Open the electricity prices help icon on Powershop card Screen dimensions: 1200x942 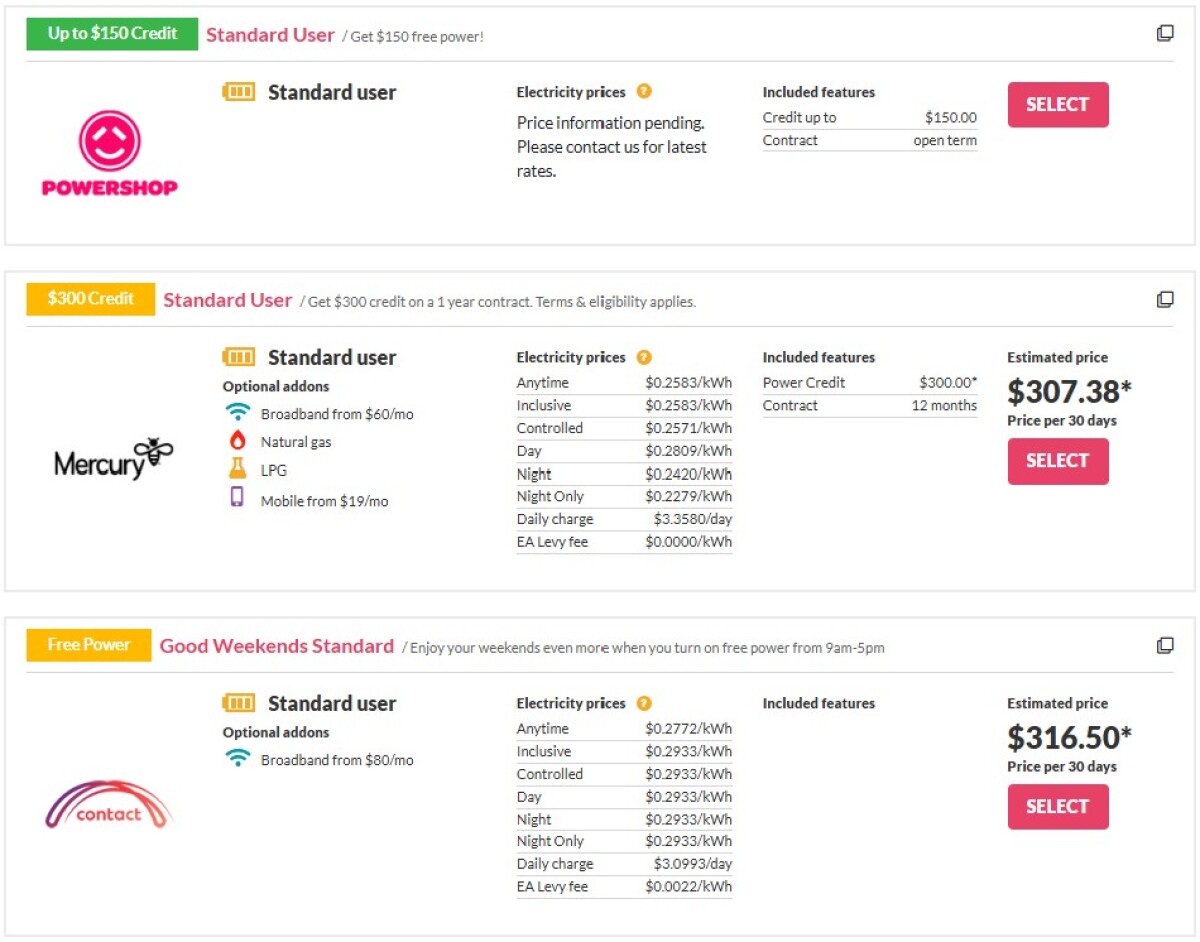644,91
